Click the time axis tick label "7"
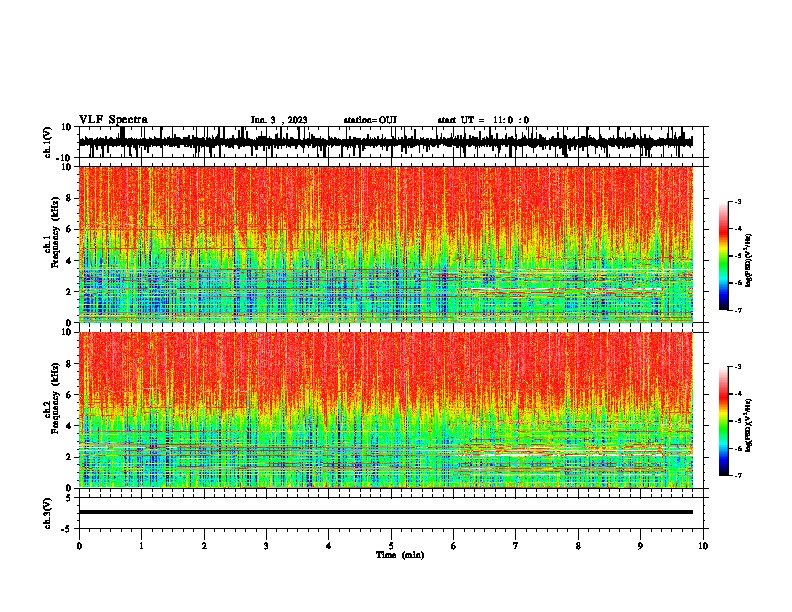 (516, 546)
